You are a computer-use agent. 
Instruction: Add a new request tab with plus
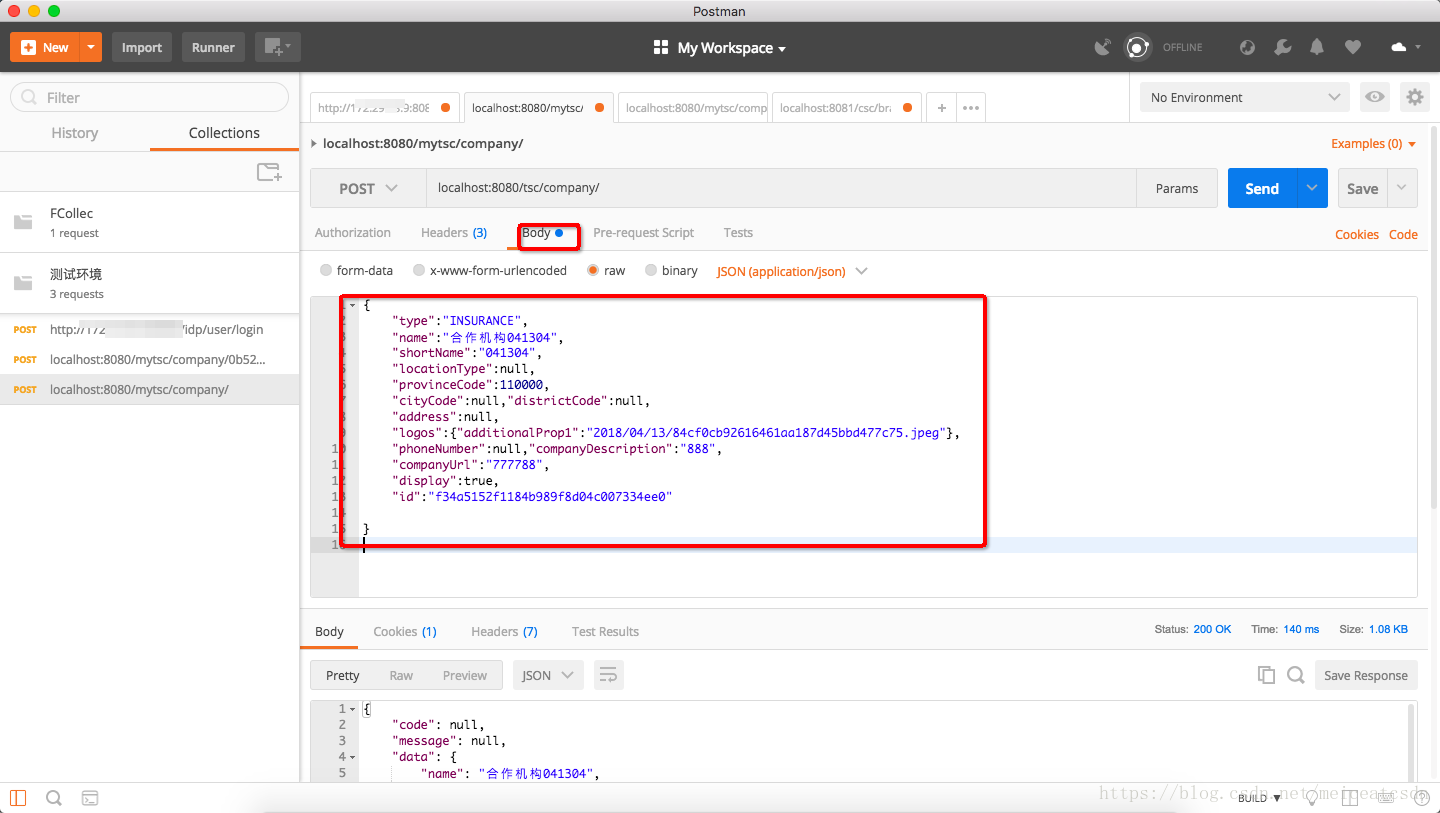(x=941, y=108)
